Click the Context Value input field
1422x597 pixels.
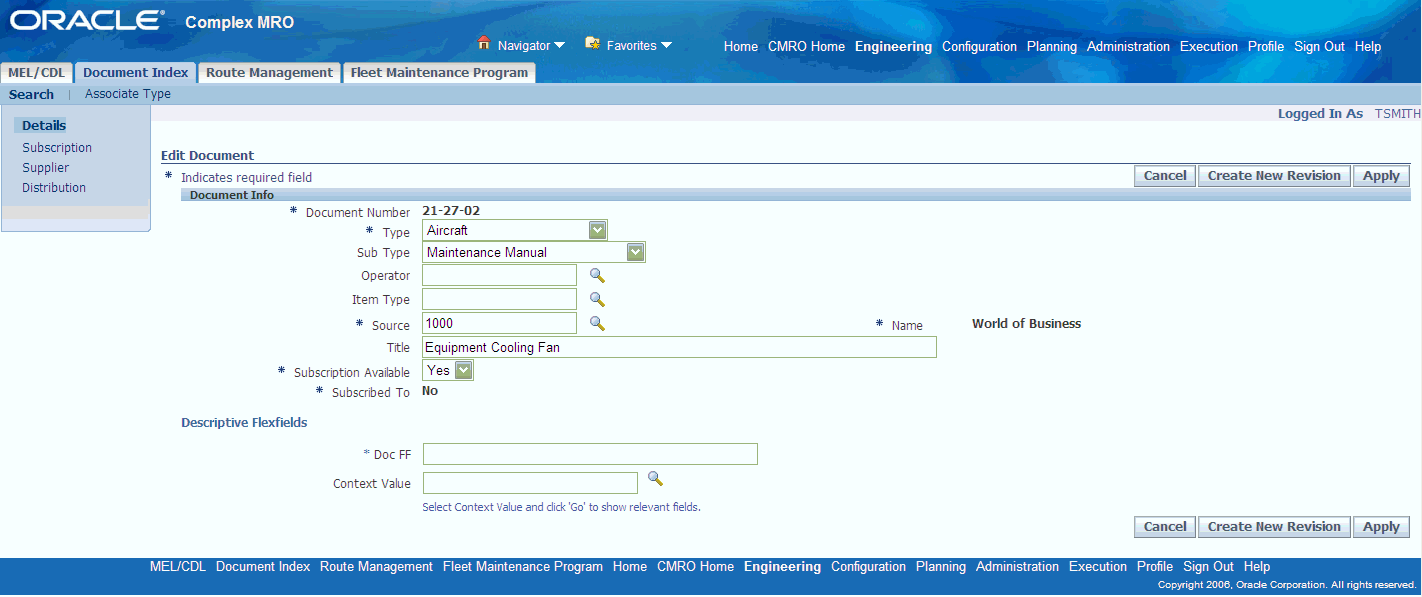click(530, 483)
